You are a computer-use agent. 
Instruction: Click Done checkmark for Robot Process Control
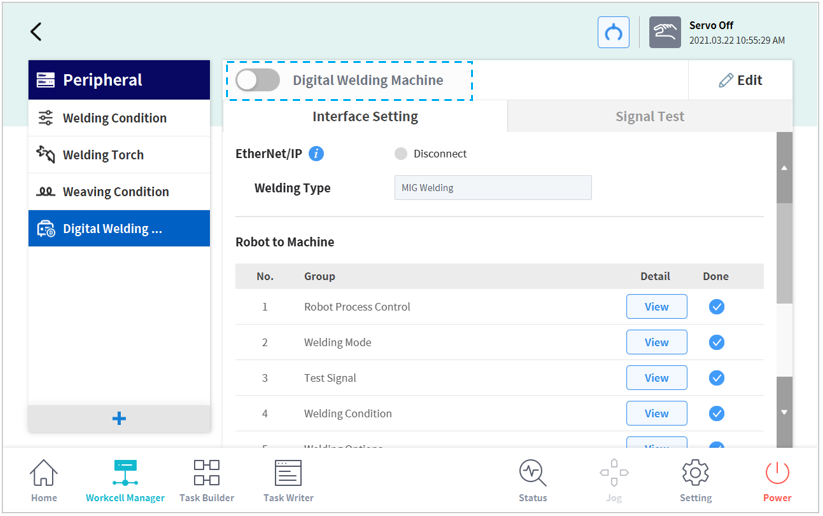coord(716,307)
